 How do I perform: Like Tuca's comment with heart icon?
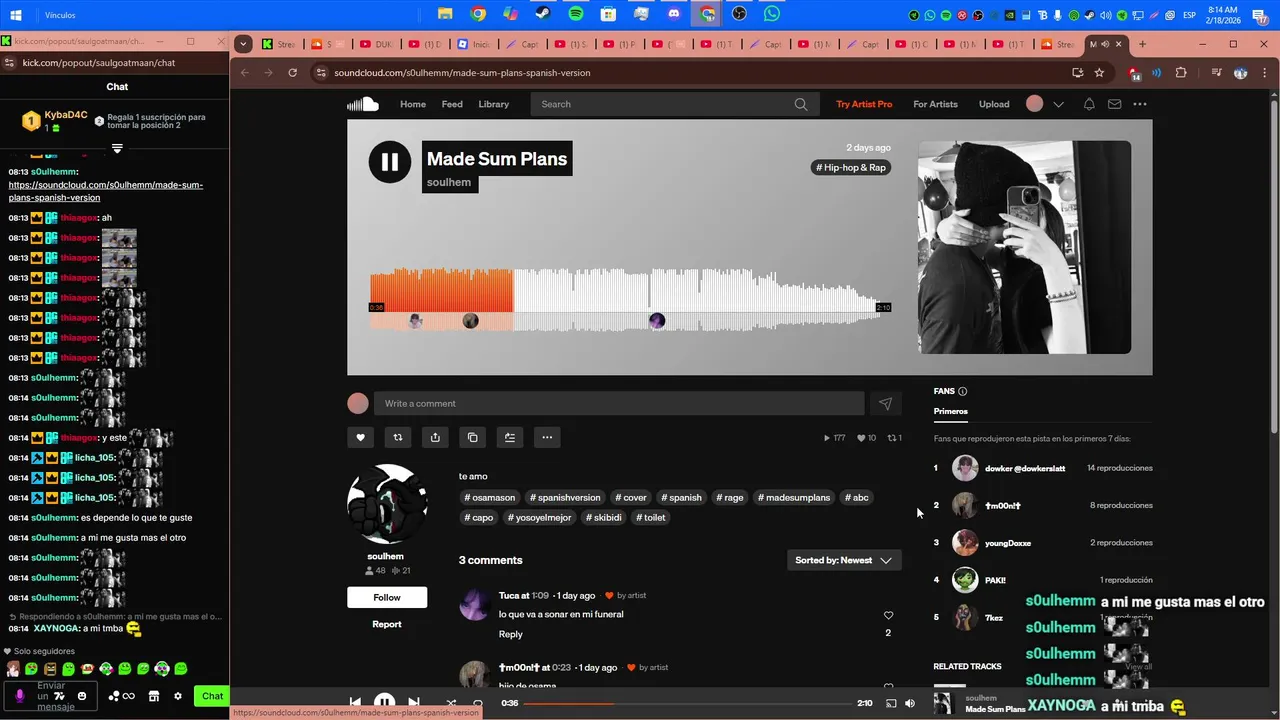(888, 615)
